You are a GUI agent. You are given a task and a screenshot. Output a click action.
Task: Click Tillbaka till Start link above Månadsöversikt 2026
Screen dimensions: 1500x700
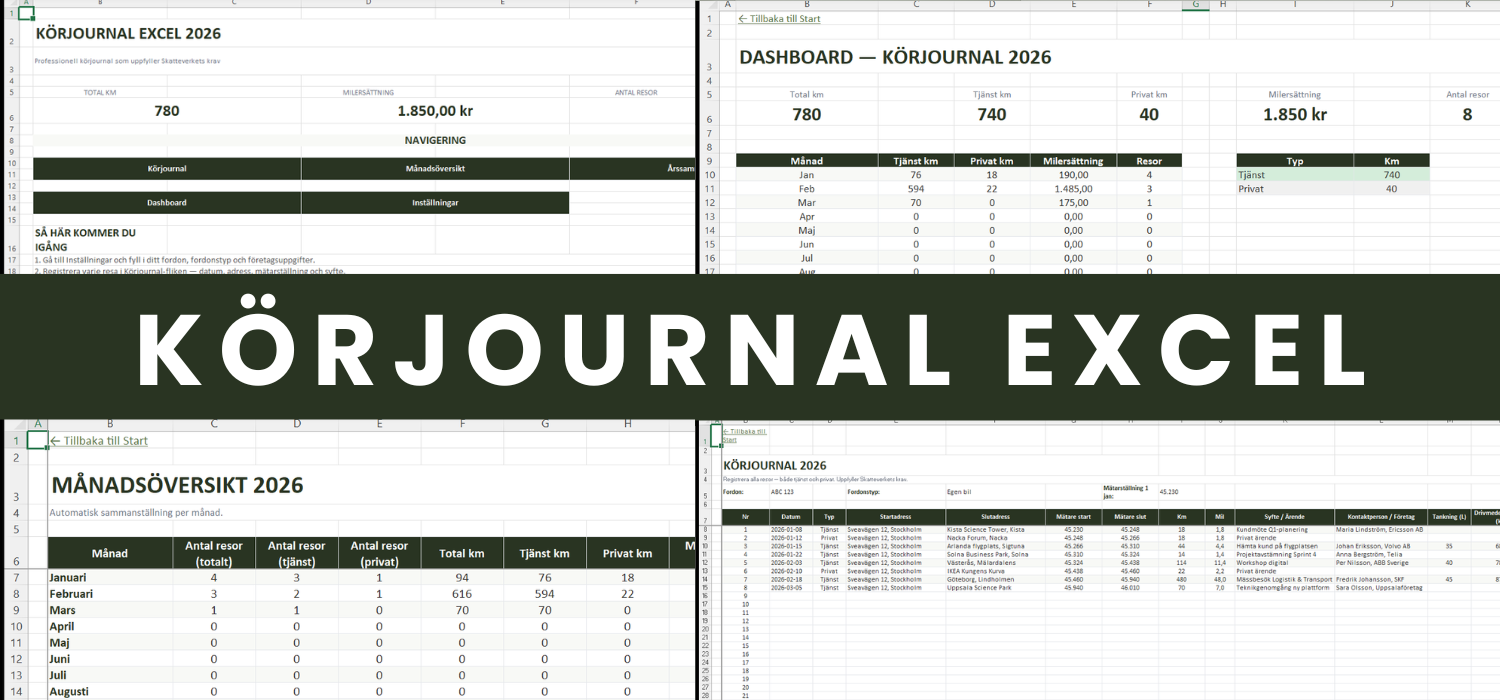pos(99,440)
